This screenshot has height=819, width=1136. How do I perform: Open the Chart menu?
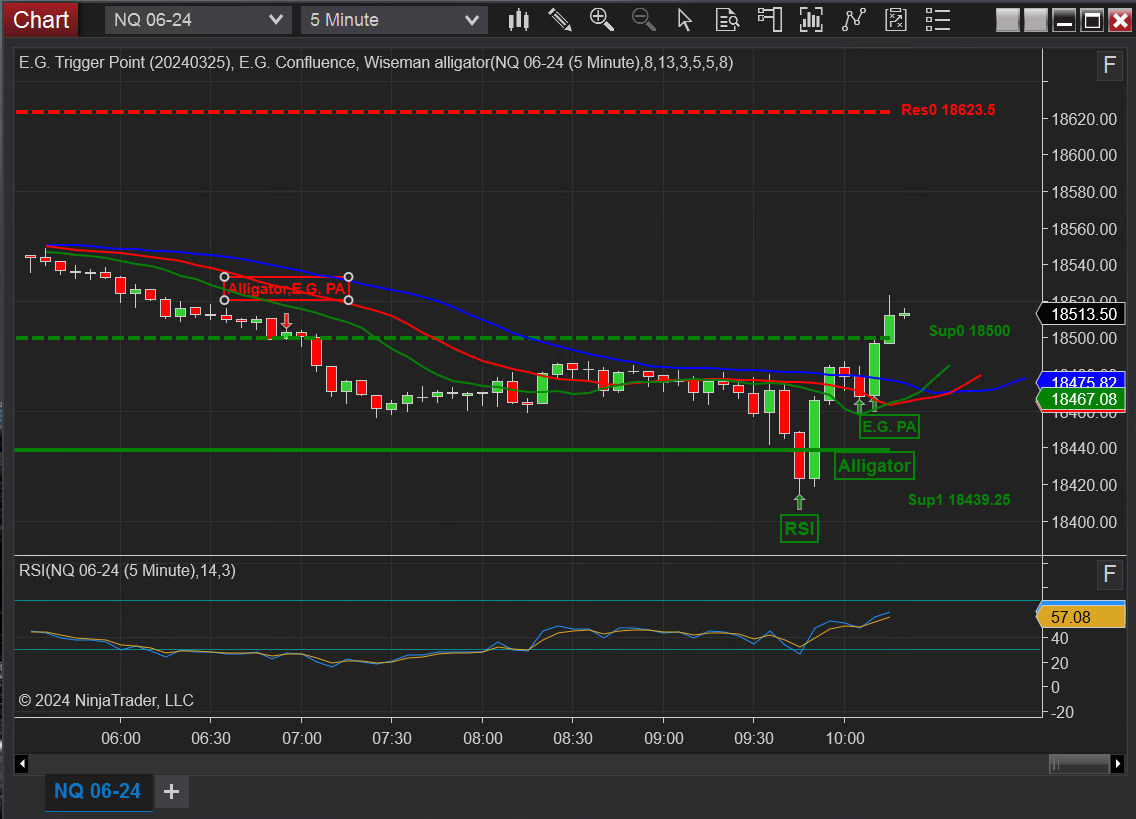40,19
